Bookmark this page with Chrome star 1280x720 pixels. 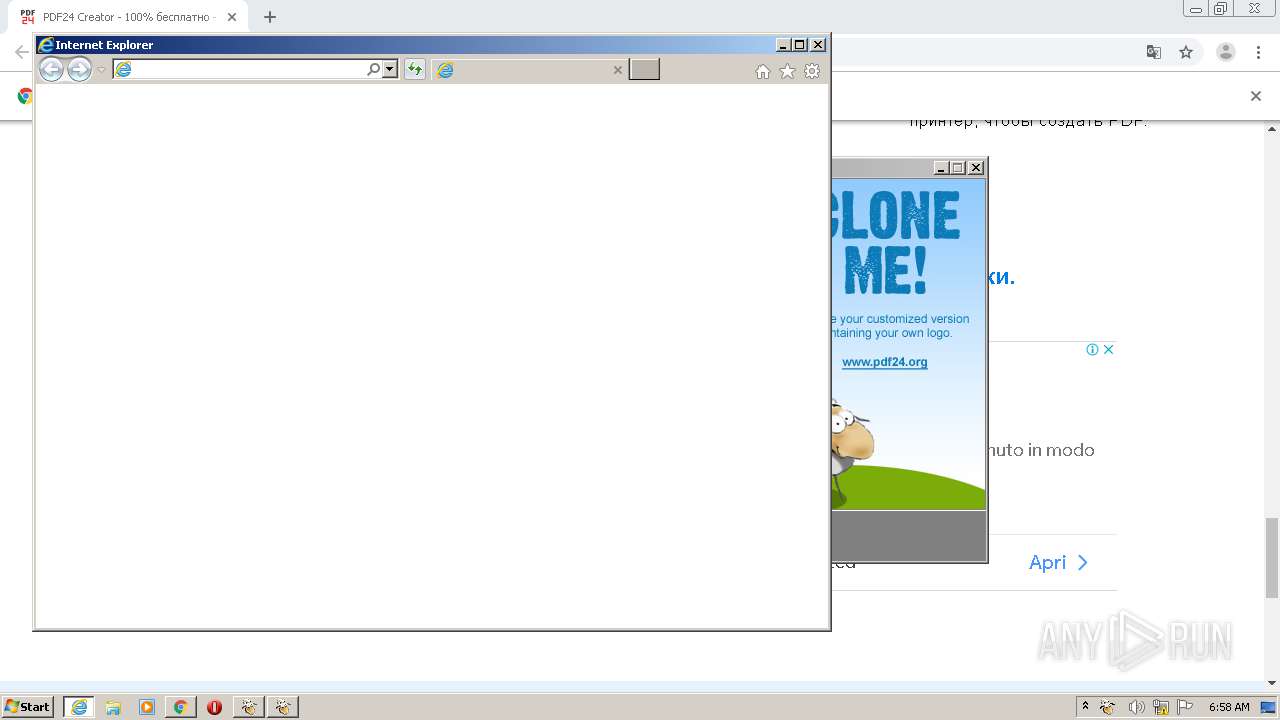tap(1186, 52)
